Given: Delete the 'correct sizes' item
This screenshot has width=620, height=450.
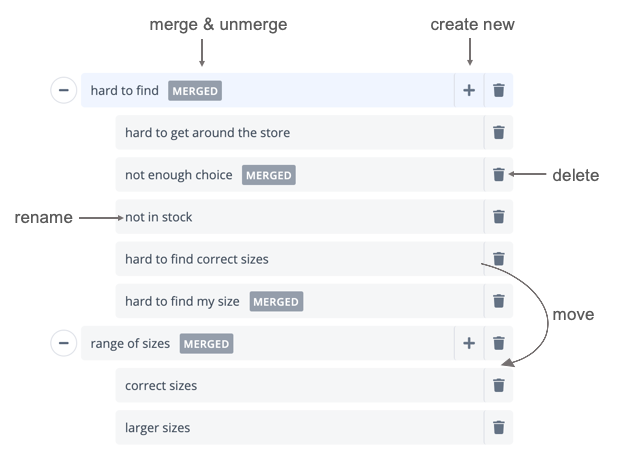Looking at the screenshot, I should 499,386.
